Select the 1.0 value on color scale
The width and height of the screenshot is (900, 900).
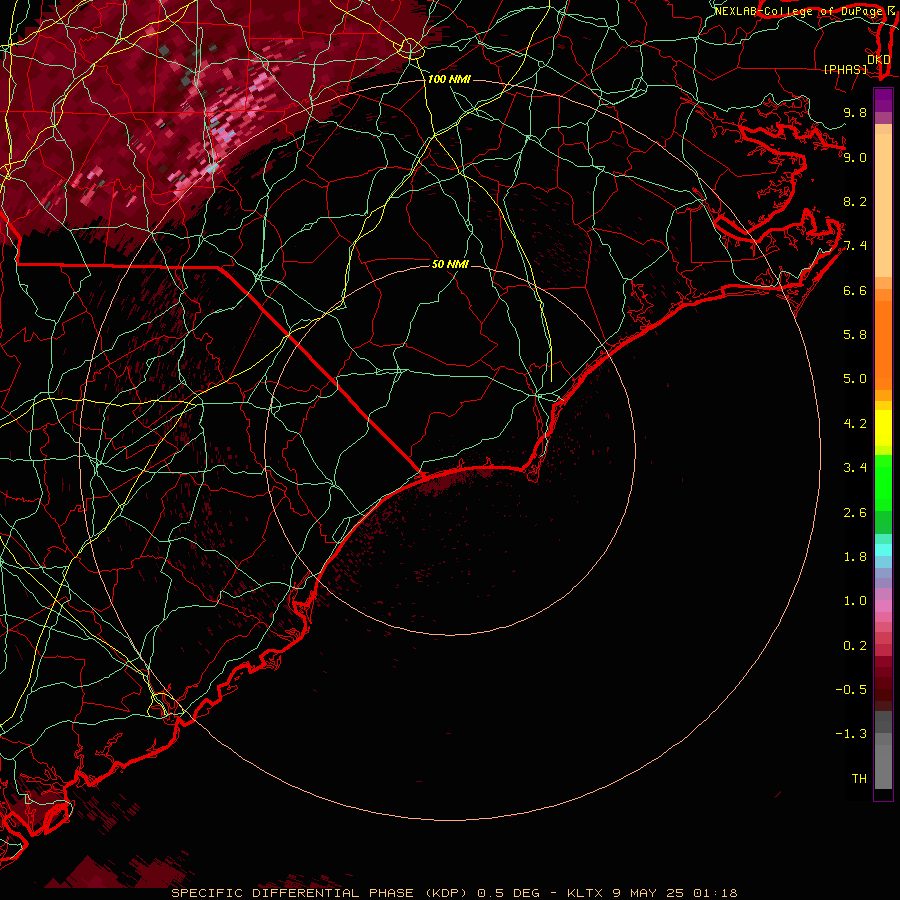click(855, 601)
